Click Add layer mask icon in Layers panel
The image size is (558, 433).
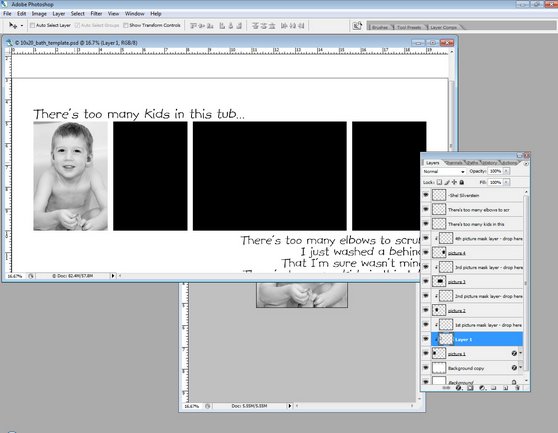470,388
